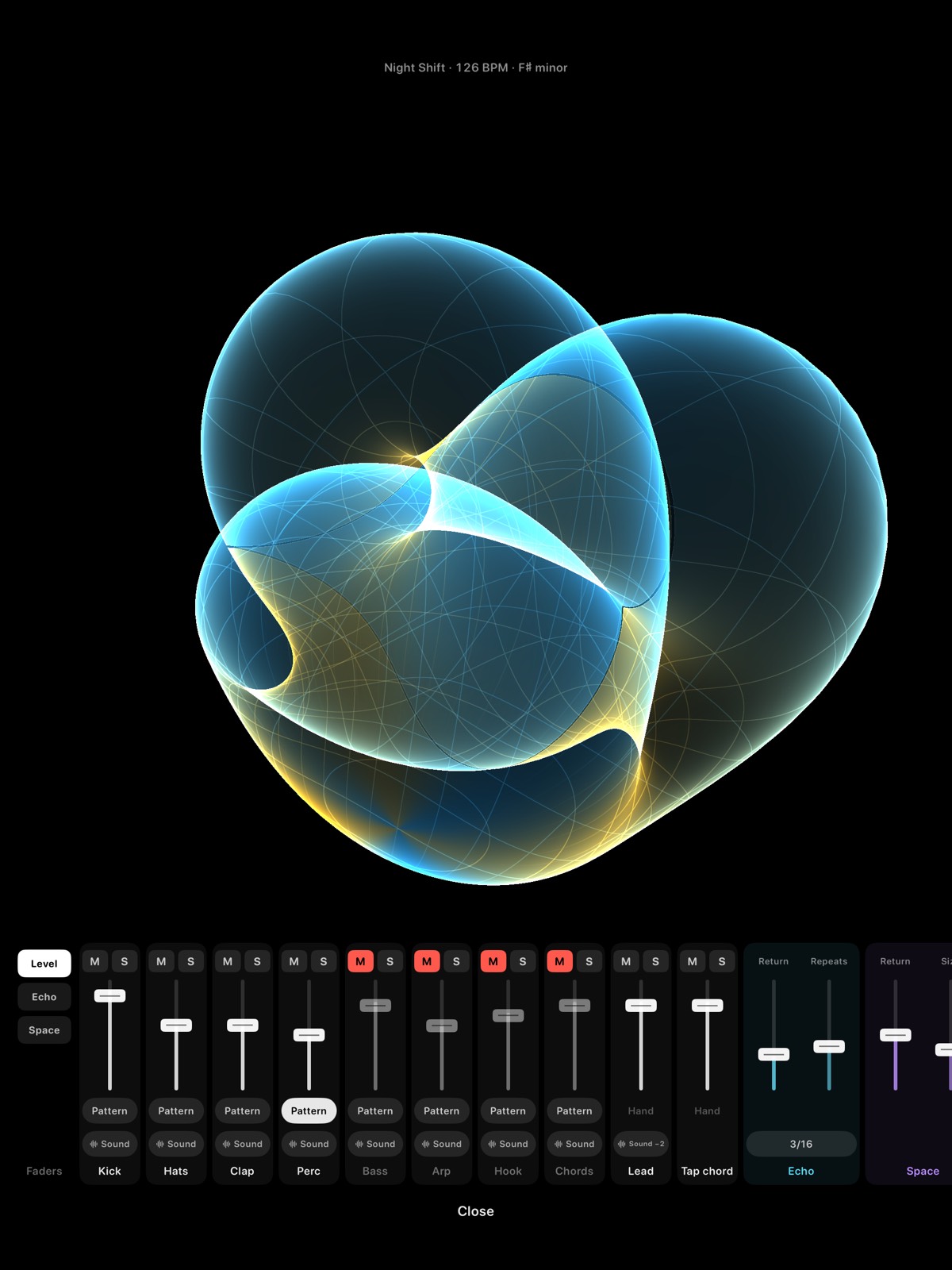Unmute the Chords channel
952x1270 pixels.
point(560,961)
